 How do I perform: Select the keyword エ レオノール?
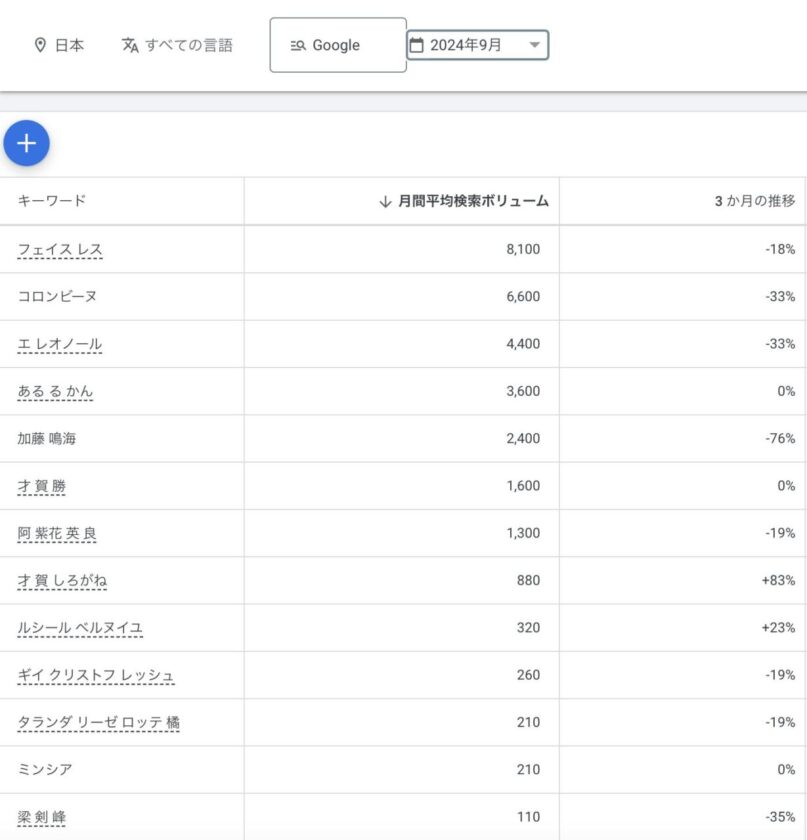point(60,343)
